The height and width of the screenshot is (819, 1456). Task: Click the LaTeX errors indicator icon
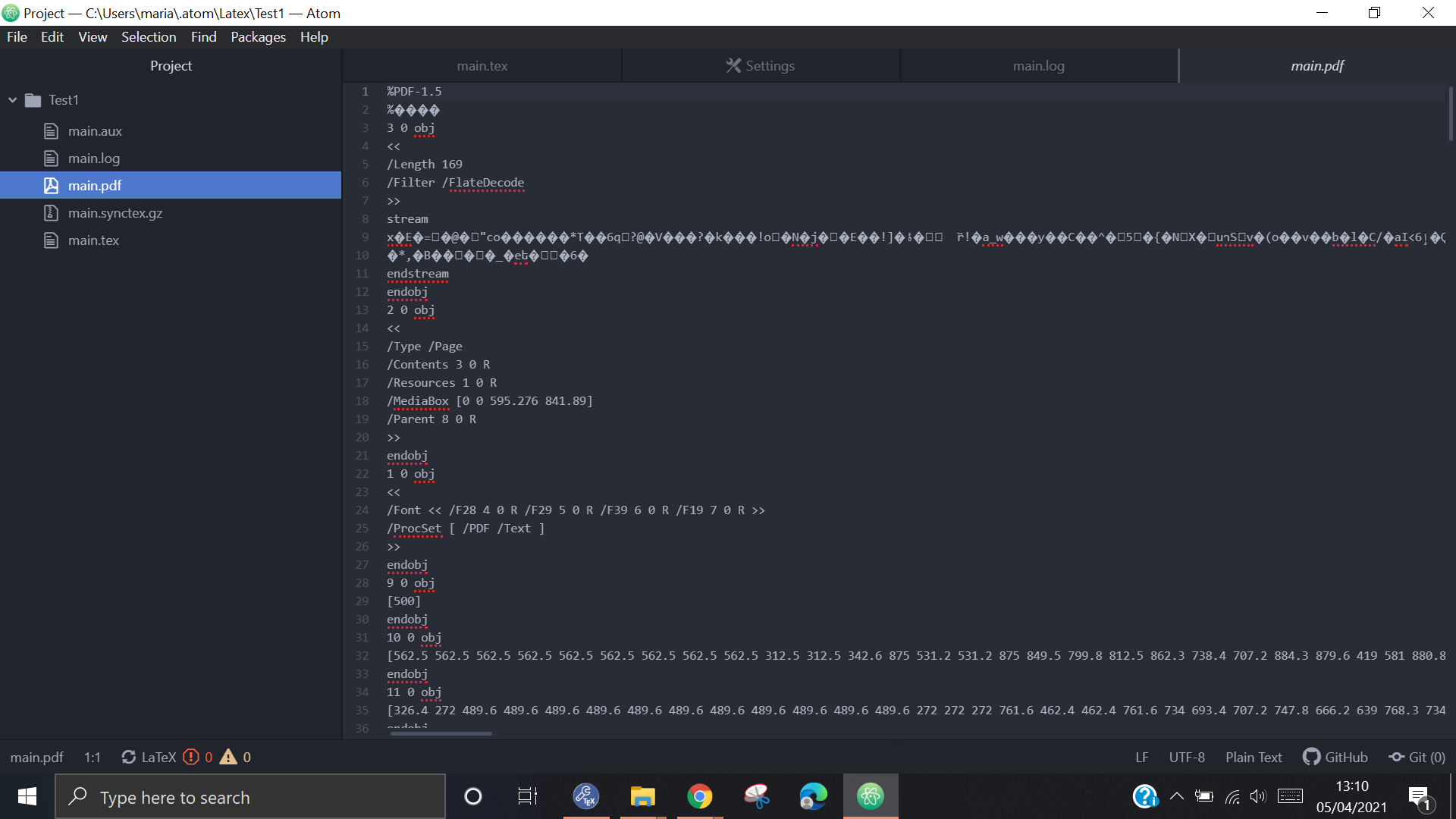191,757
